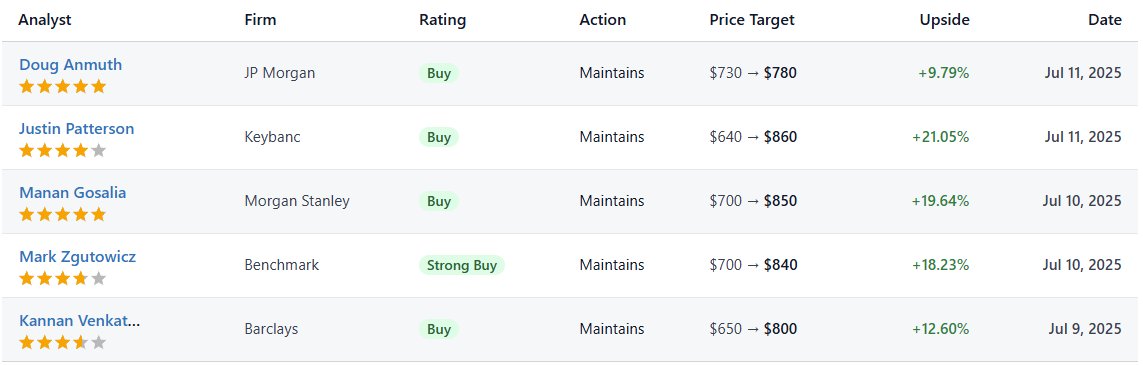Sort table by Analyst column header
The image size is (1143, 365).
(45, 20)
